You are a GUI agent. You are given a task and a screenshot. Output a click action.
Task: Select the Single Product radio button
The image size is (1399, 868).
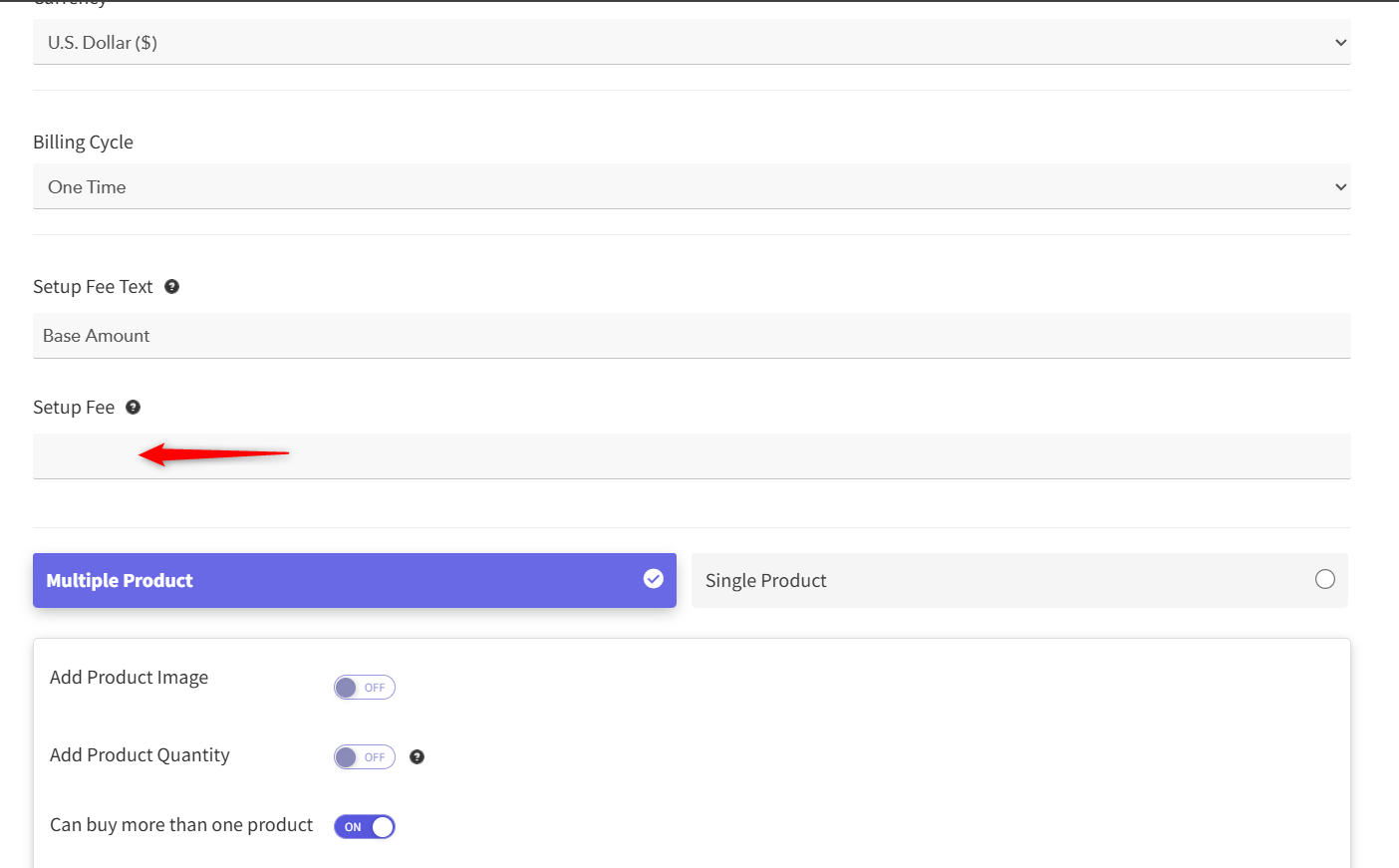coord(1324,580)
